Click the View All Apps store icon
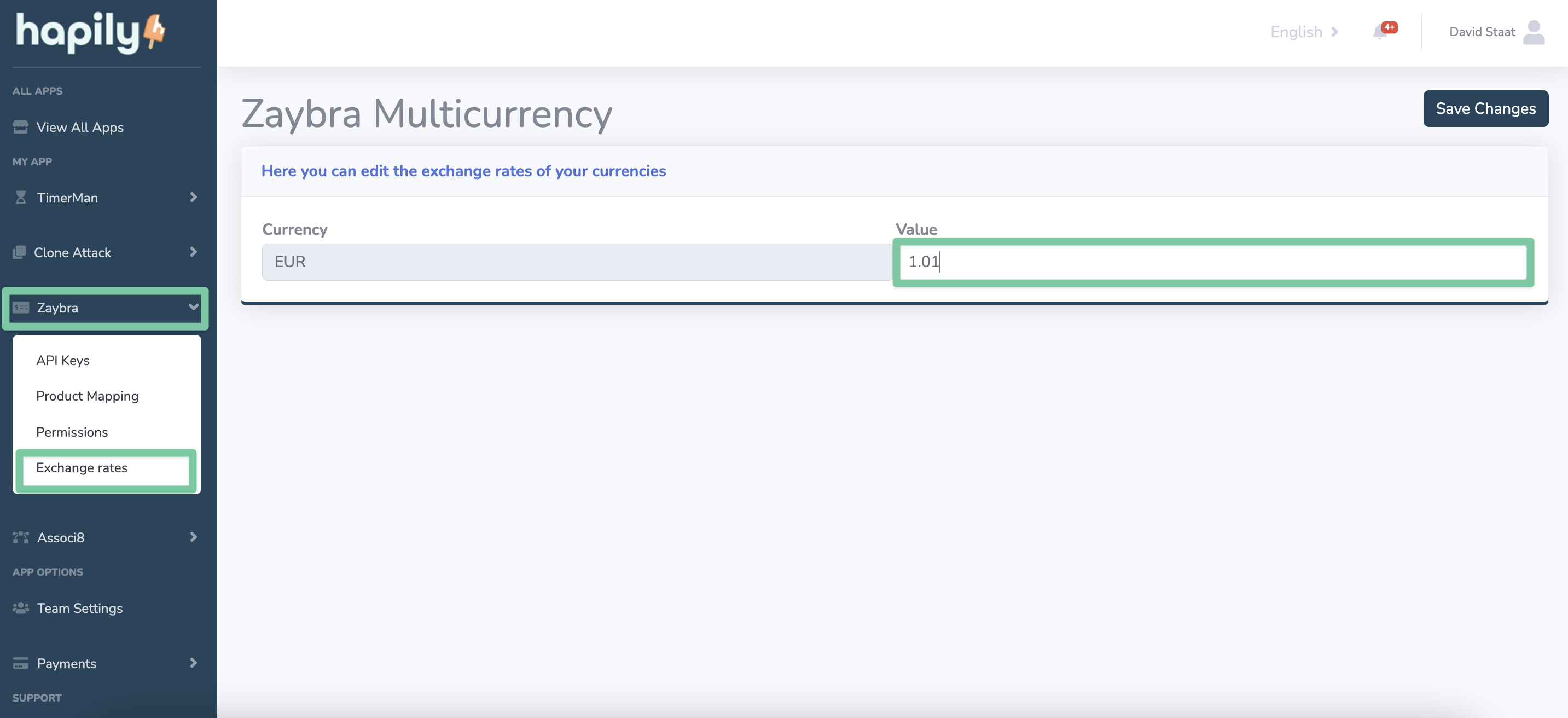The width and height of the screenshot is (1568, 718). click(21, 126)
